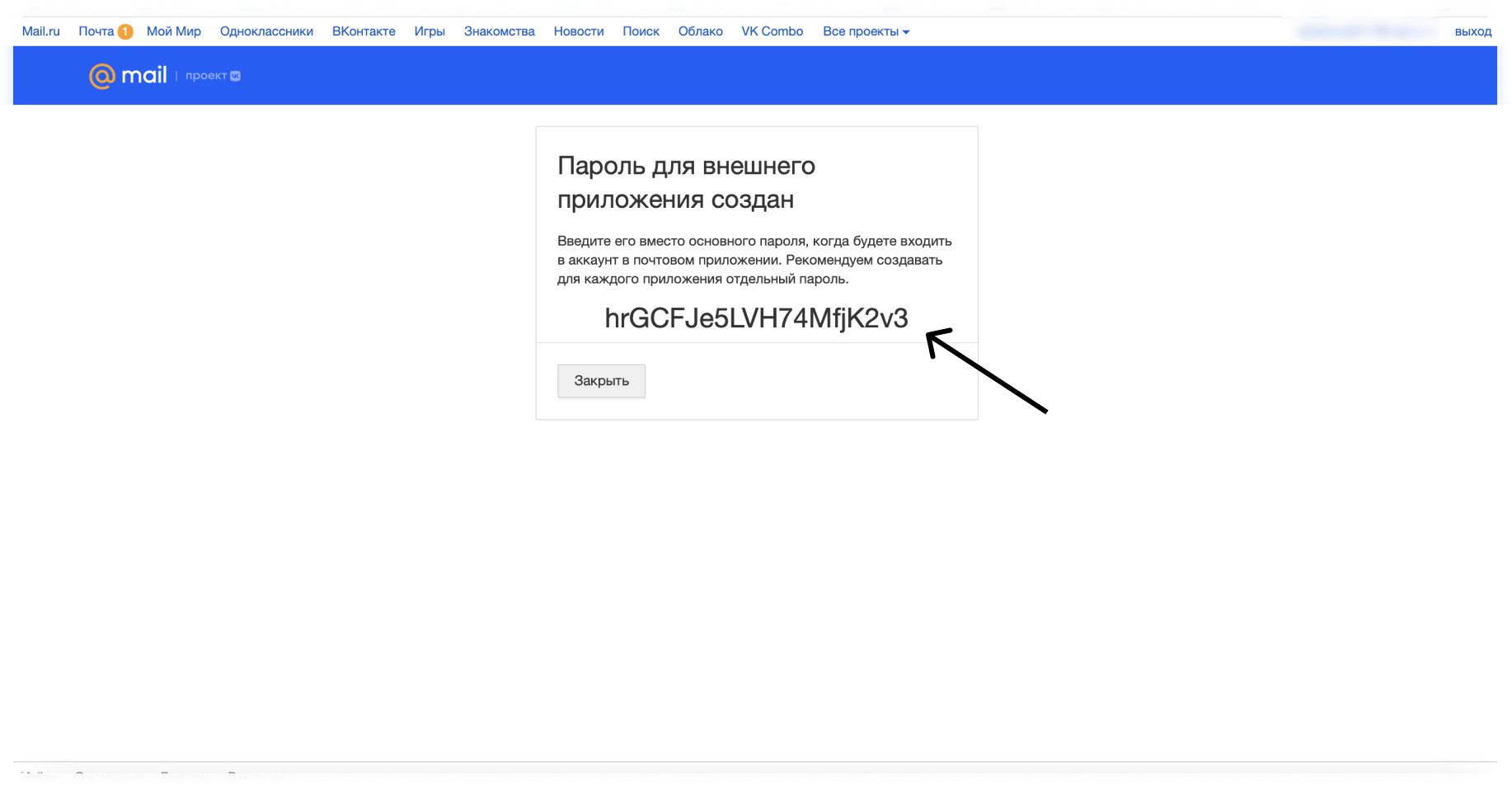The width and height of the screenshot is (1512, 790).
Task: Select the generated password hrGCFJe5LVH74MfjK2v3
Action: 756,318
